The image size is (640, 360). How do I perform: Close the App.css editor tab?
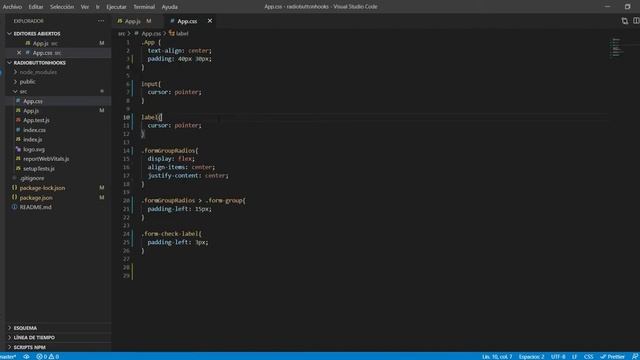click(210, 21)
